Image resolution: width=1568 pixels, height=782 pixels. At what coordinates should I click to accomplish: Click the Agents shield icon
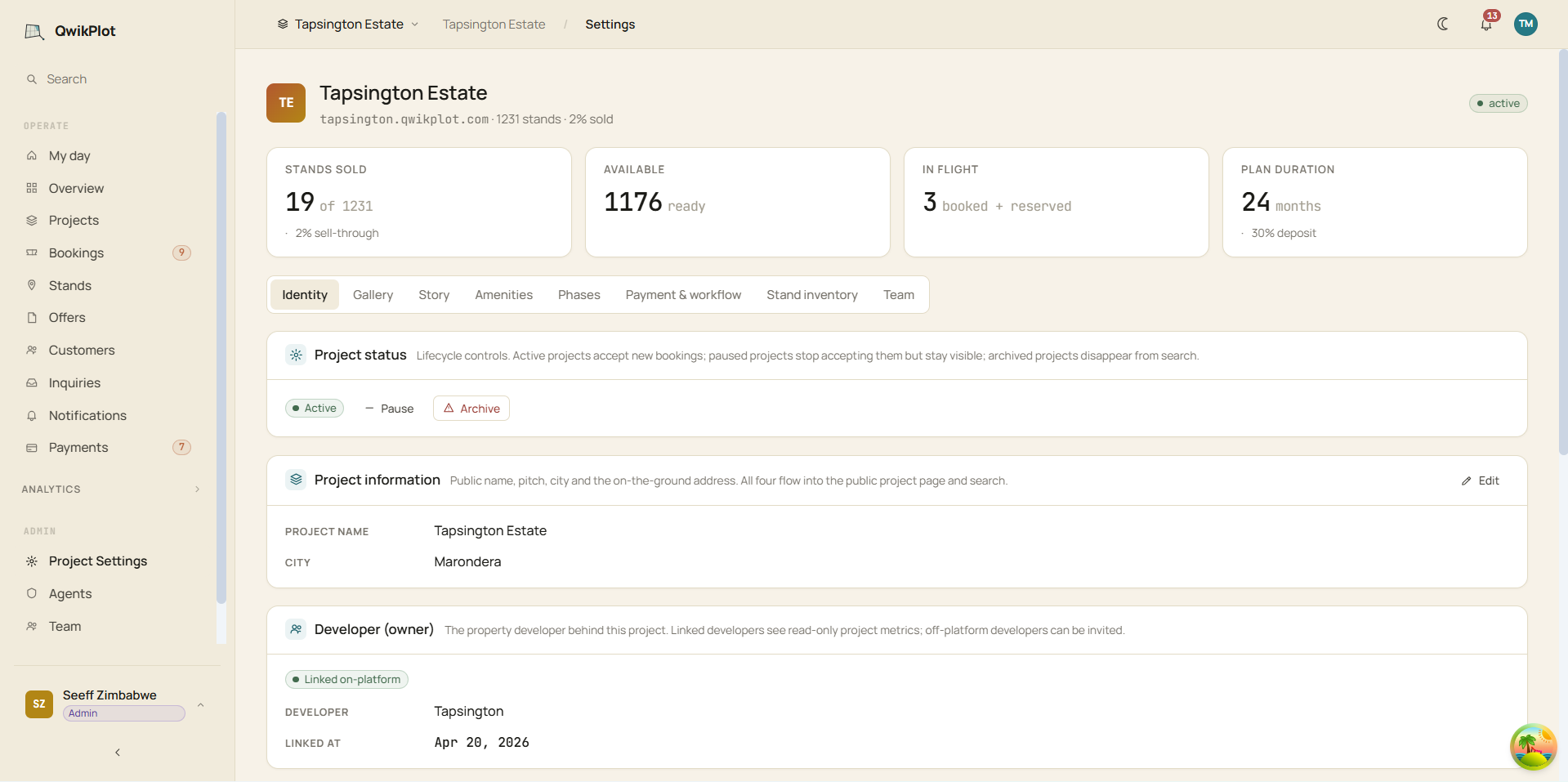(x=32, y=593)
